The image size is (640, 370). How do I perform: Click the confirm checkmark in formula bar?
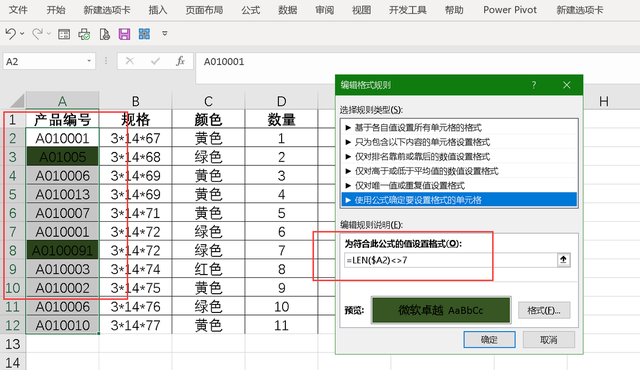point(155,61)
